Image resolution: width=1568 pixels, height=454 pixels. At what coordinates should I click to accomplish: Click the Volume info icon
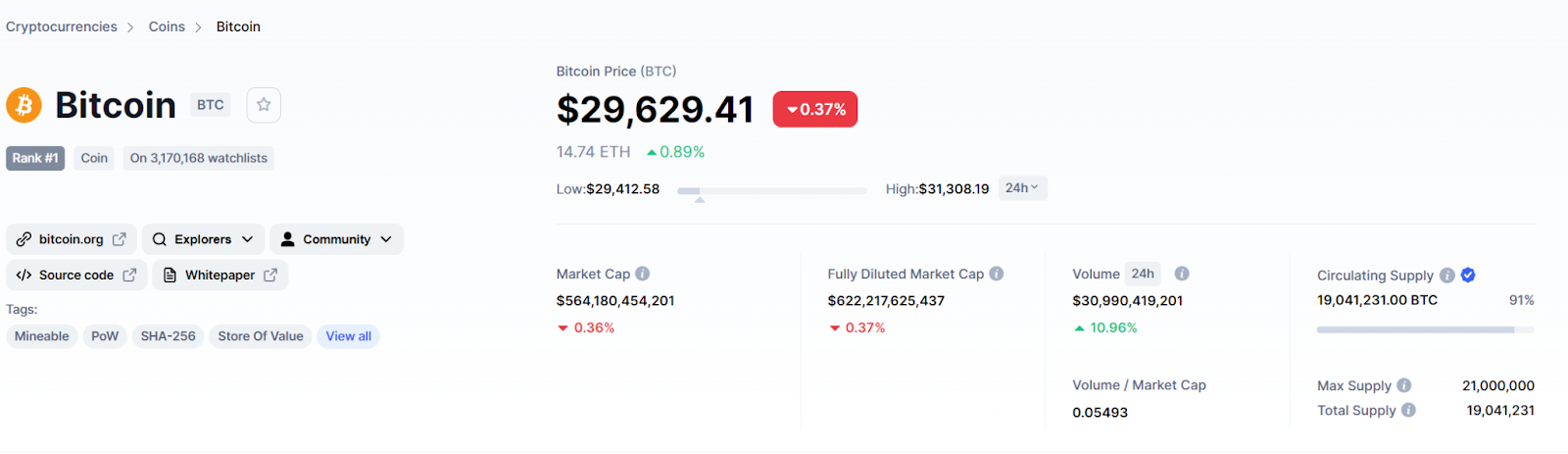coord(1182,274)
